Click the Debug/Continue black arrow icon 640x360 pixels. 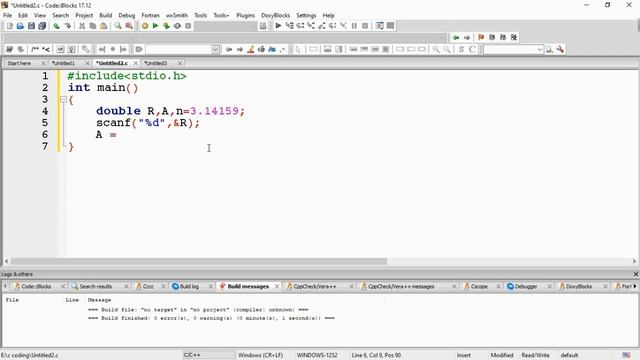[x=278, y=26]
